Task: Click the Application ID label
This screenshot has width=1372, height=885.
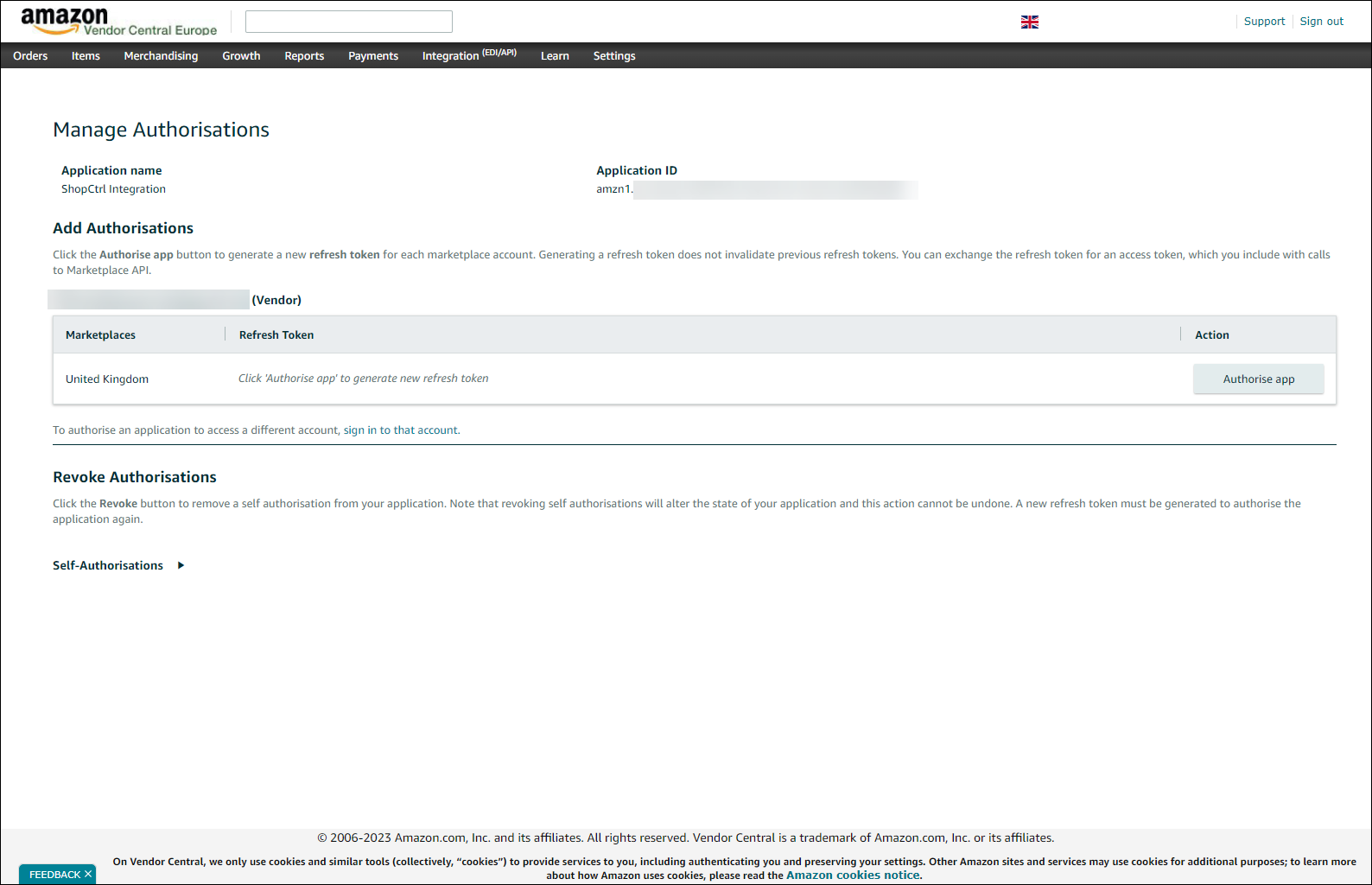Action: [637, 170]
